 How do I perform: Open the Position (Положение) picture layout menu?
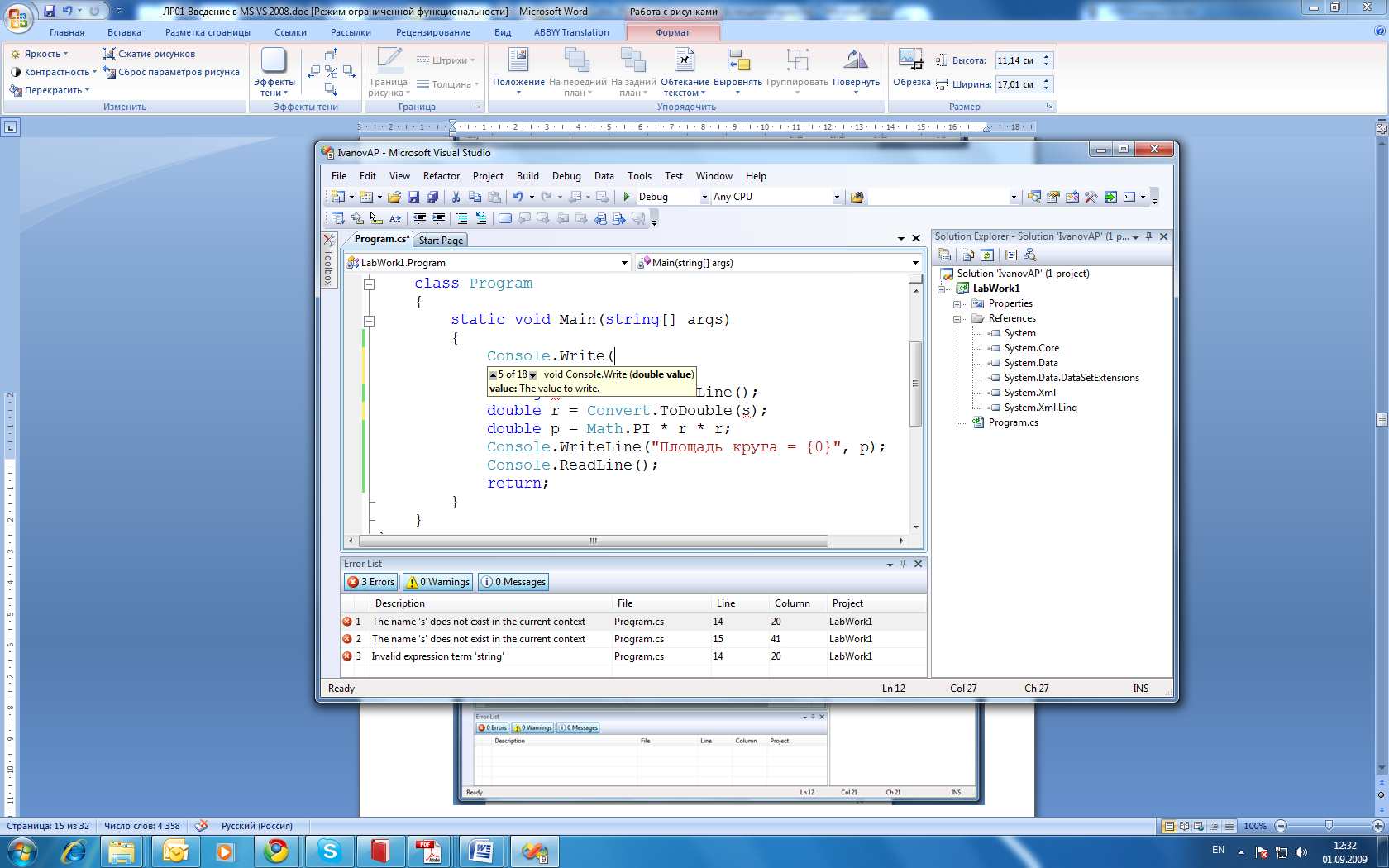point(518,71)
